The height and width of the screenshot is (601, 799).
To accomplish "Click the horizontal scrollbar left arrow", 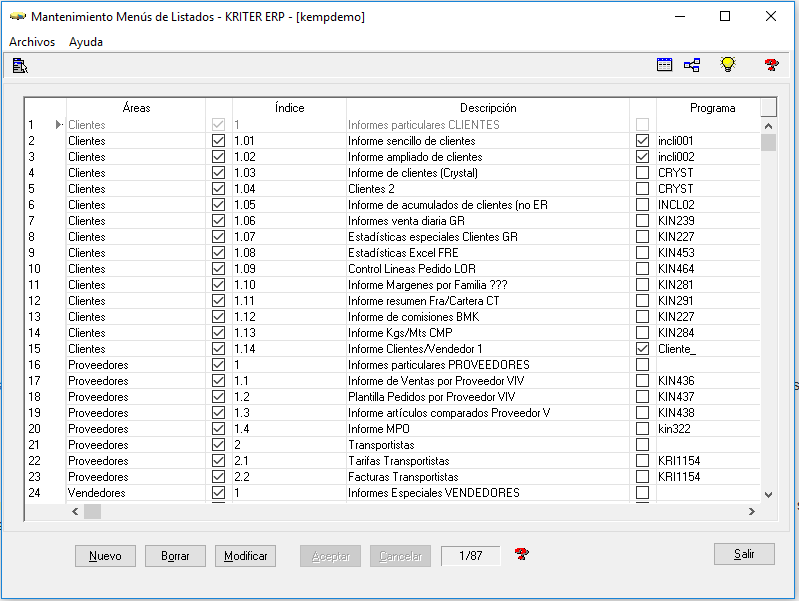I will click(x=75, y=511).
